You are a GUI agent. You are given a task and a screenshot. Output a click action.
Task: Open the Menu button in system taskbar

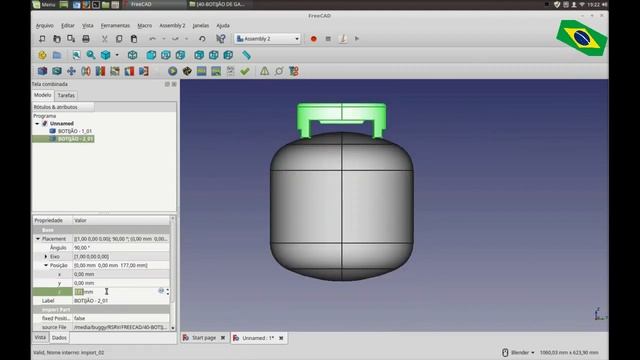point(44,4)
